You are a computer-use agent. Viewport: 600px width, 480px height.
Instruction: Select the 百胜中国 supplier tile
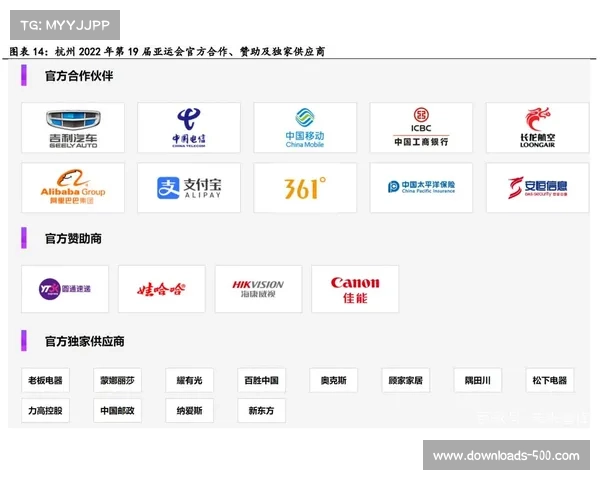(x=261, y=380)
